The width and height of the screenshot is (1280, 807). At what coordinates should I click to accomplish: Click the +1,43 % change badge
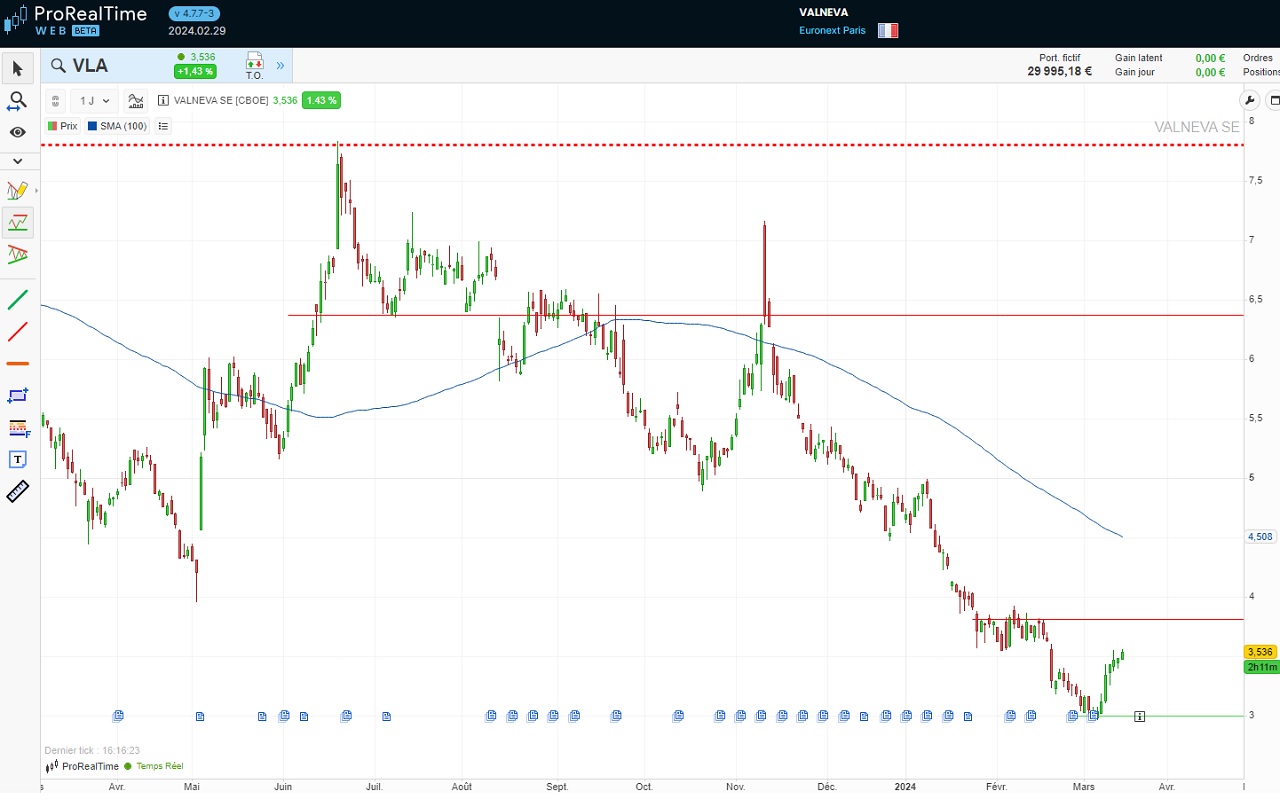194,71
